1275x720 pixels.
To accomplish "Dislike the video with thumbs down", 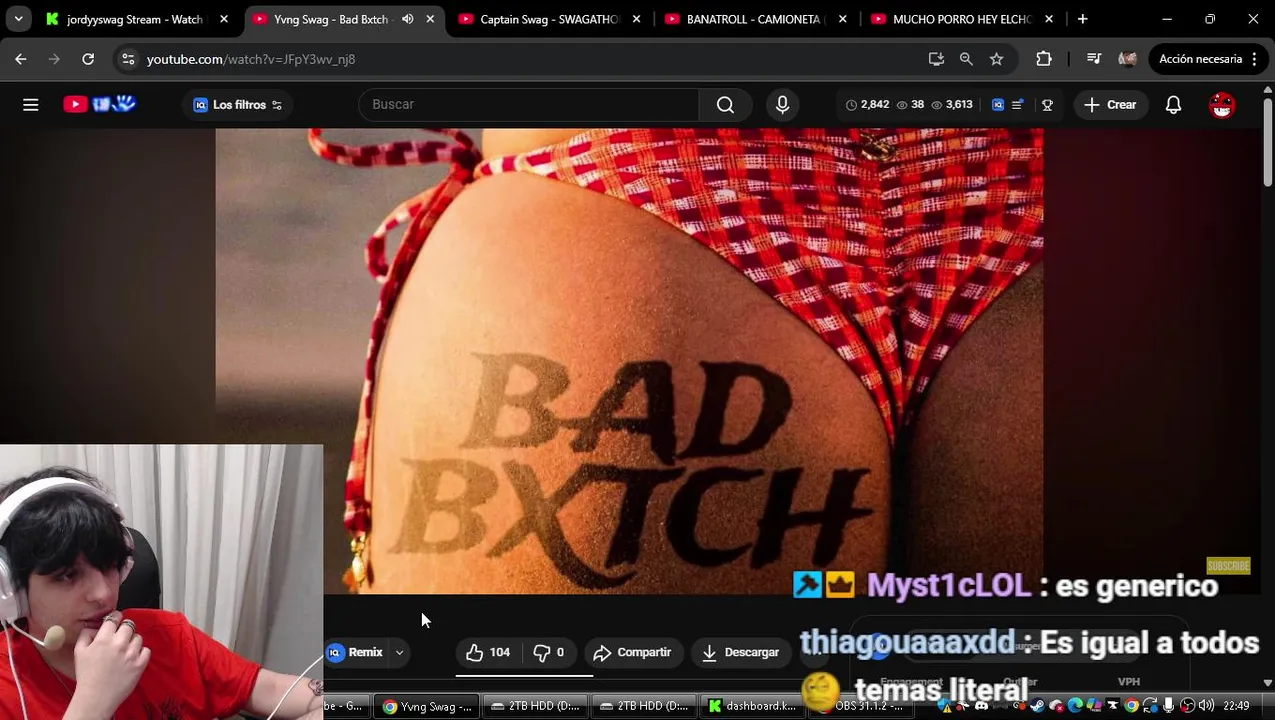I will 548,652.
